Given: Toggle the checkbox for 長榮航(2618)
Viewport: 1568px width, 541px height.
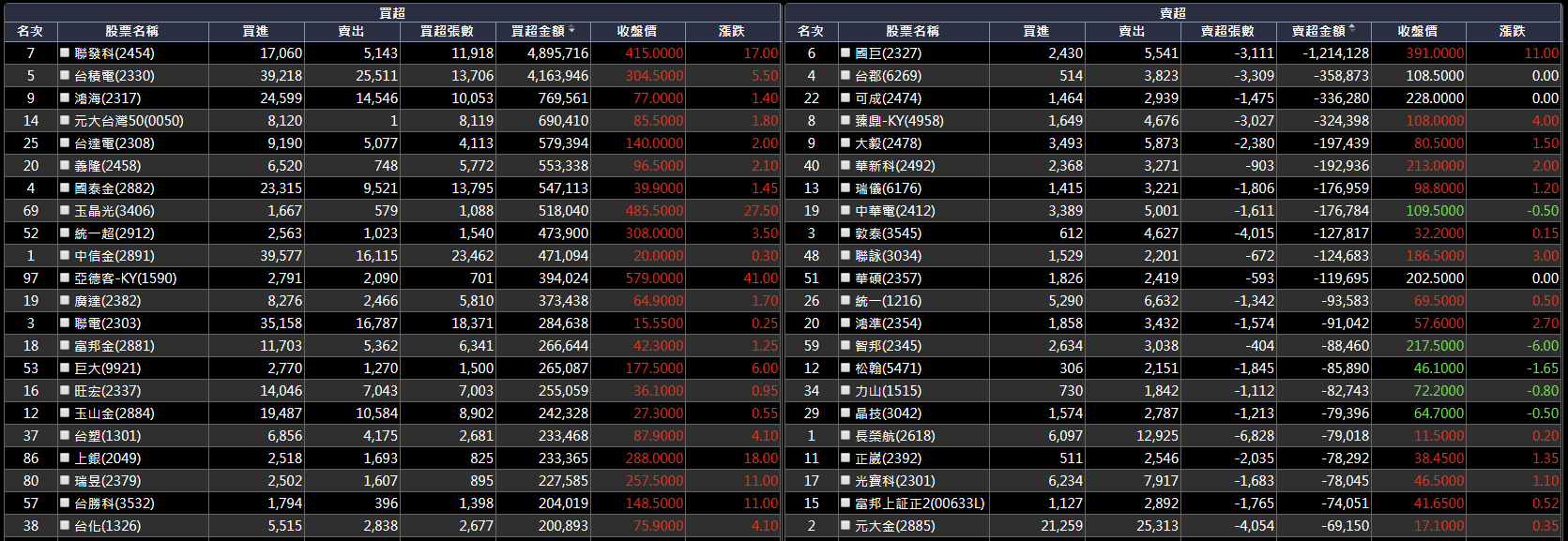Looking at the screenshot, I should [845, 436].
